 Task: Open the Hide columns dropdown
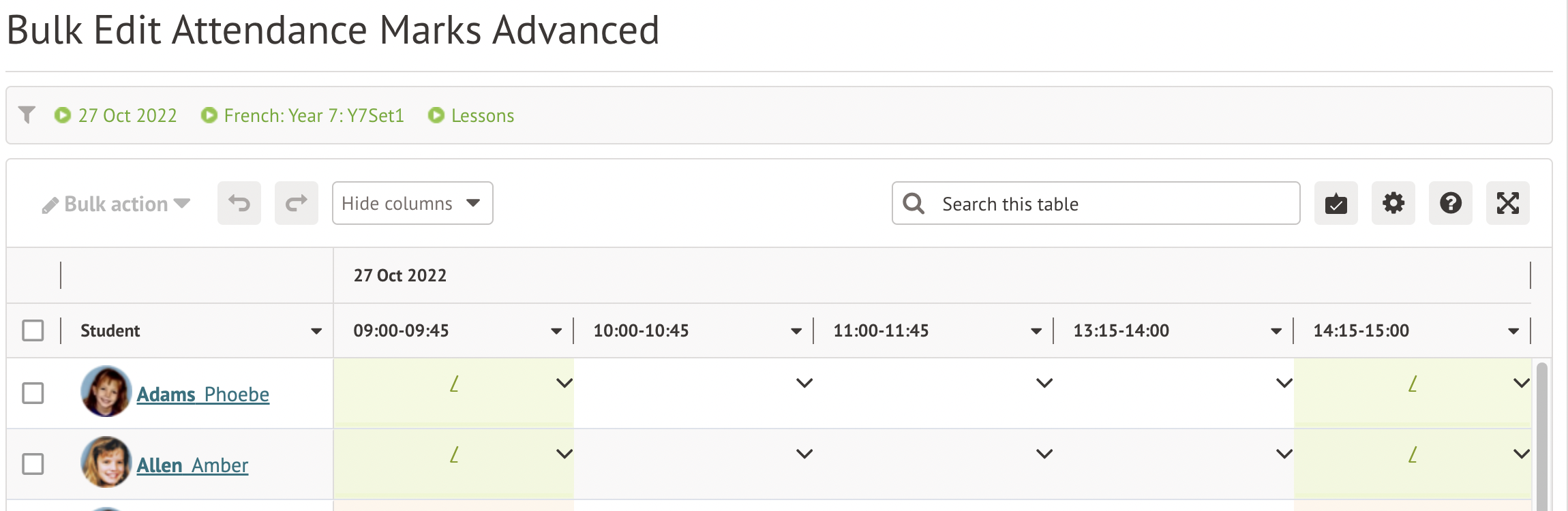point(412,203)
